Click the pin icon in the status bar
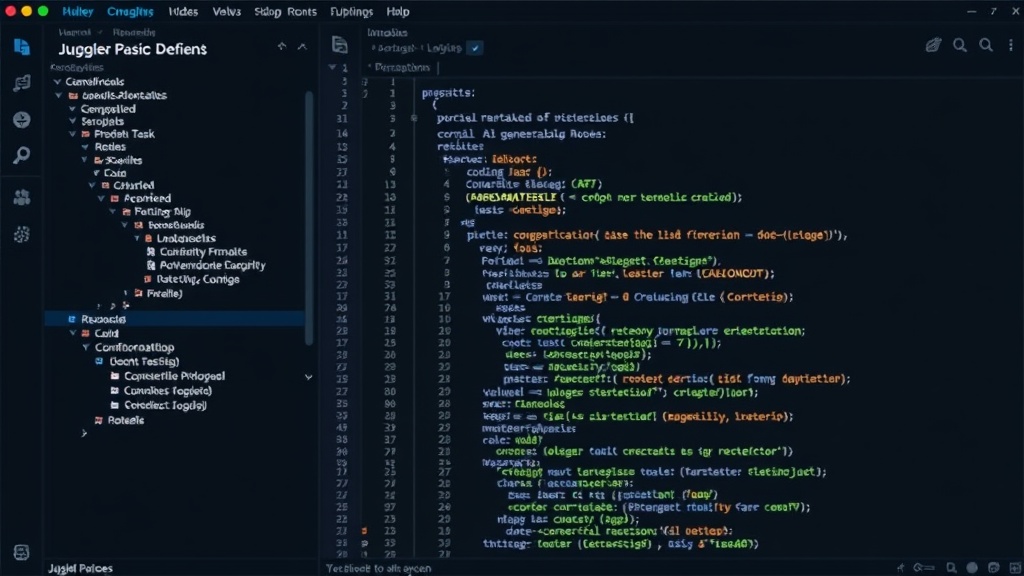Viewport: 1024px width, 576px height. [x=901, y=568]
